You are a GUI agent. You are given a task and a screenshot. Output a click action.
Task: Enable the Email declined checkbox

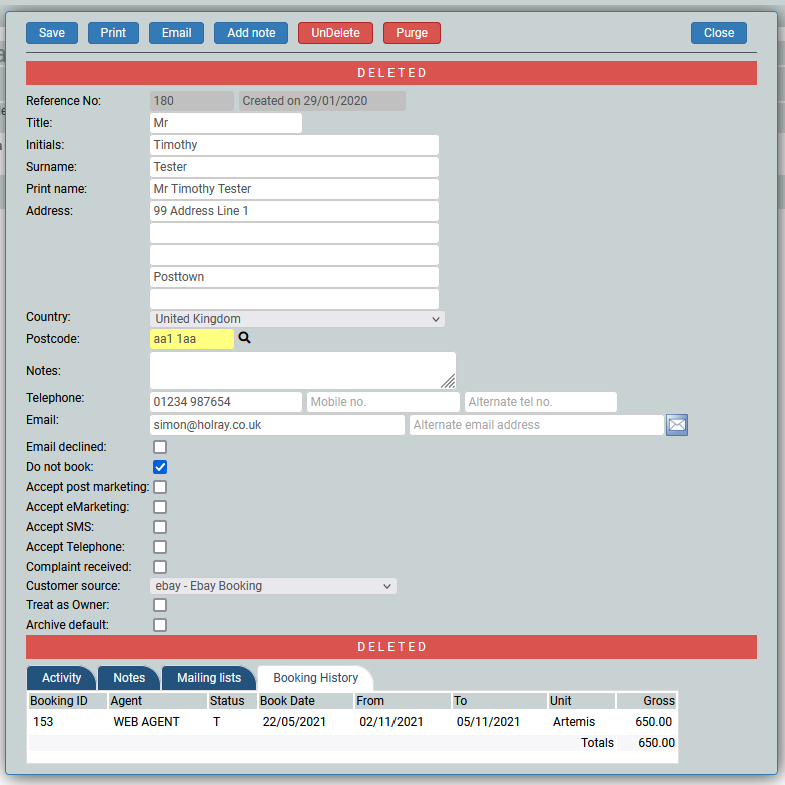pyautogui.click(x=160, y=447)
